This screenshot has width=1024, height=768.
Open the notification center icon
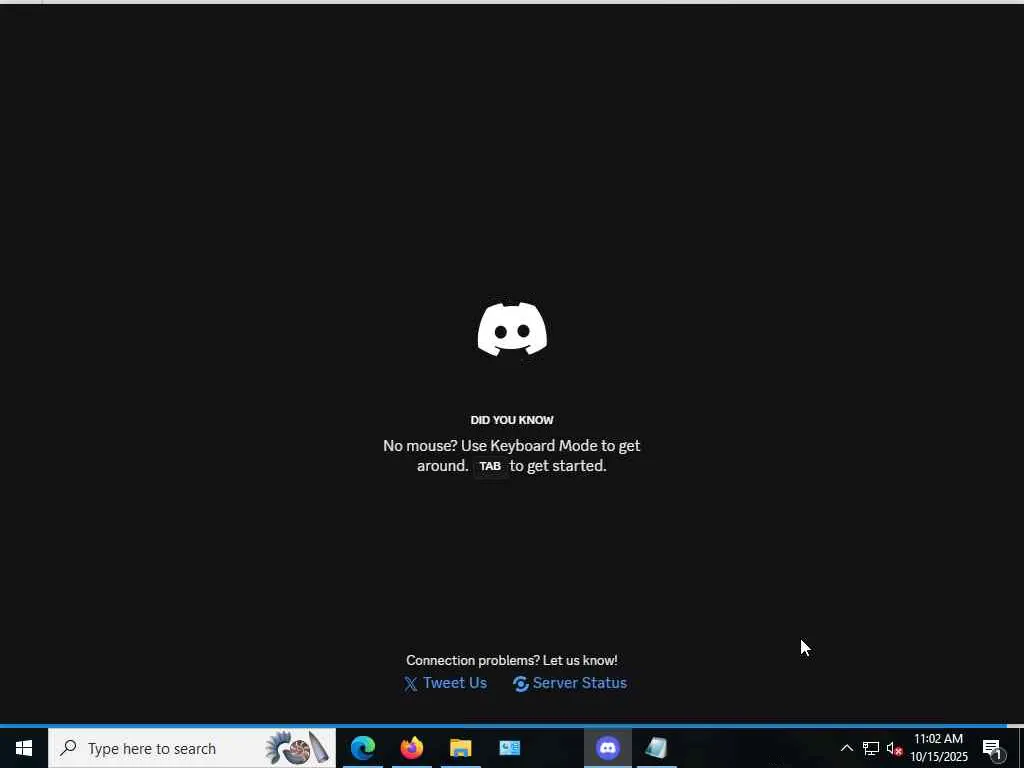(992, 749)
